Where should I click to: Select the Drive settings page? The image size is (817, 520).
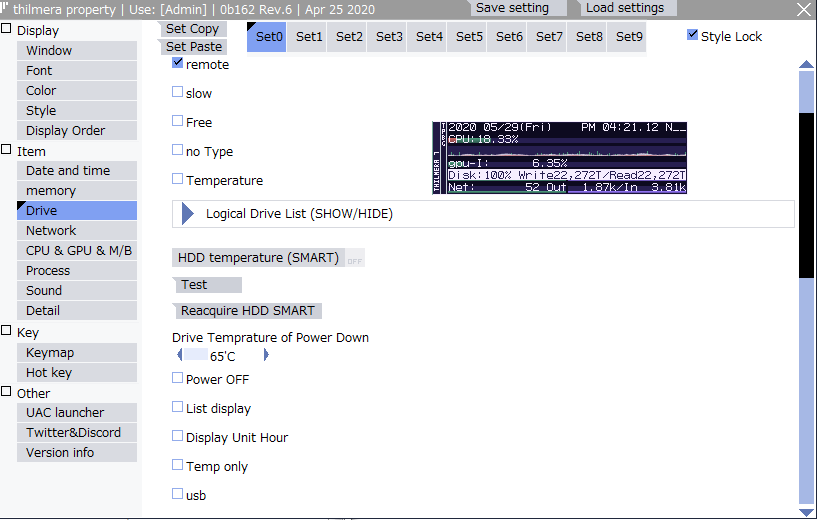click(77, 211)
